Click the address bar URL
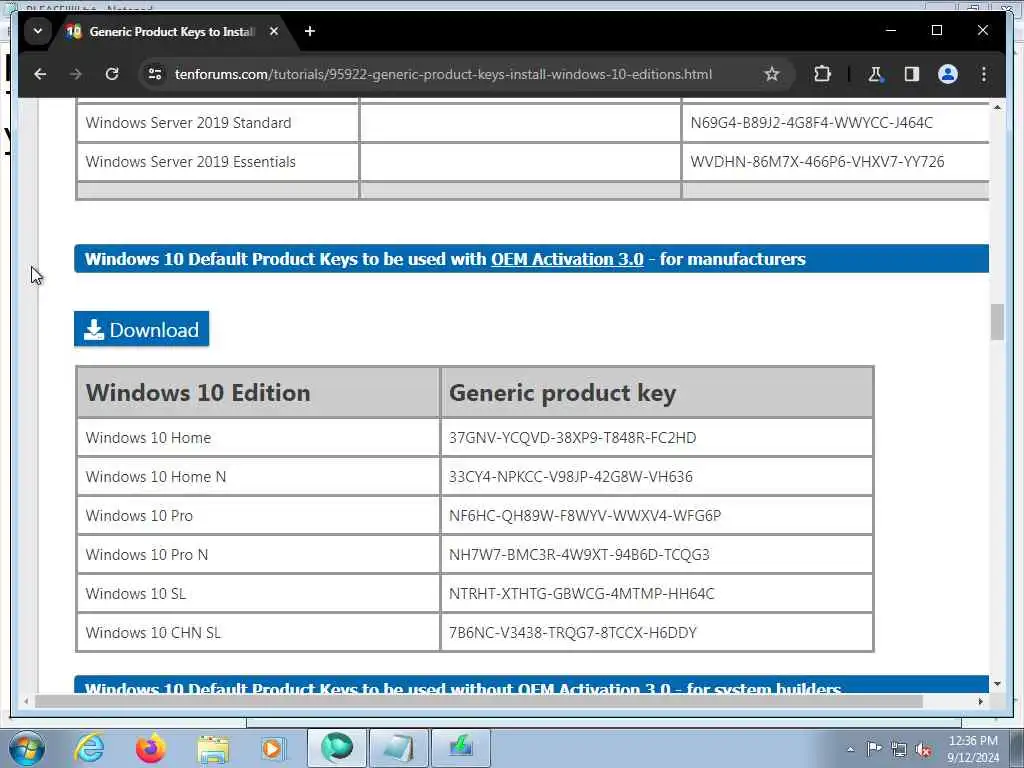This screenshot has height=768, width=1024. 443,74
